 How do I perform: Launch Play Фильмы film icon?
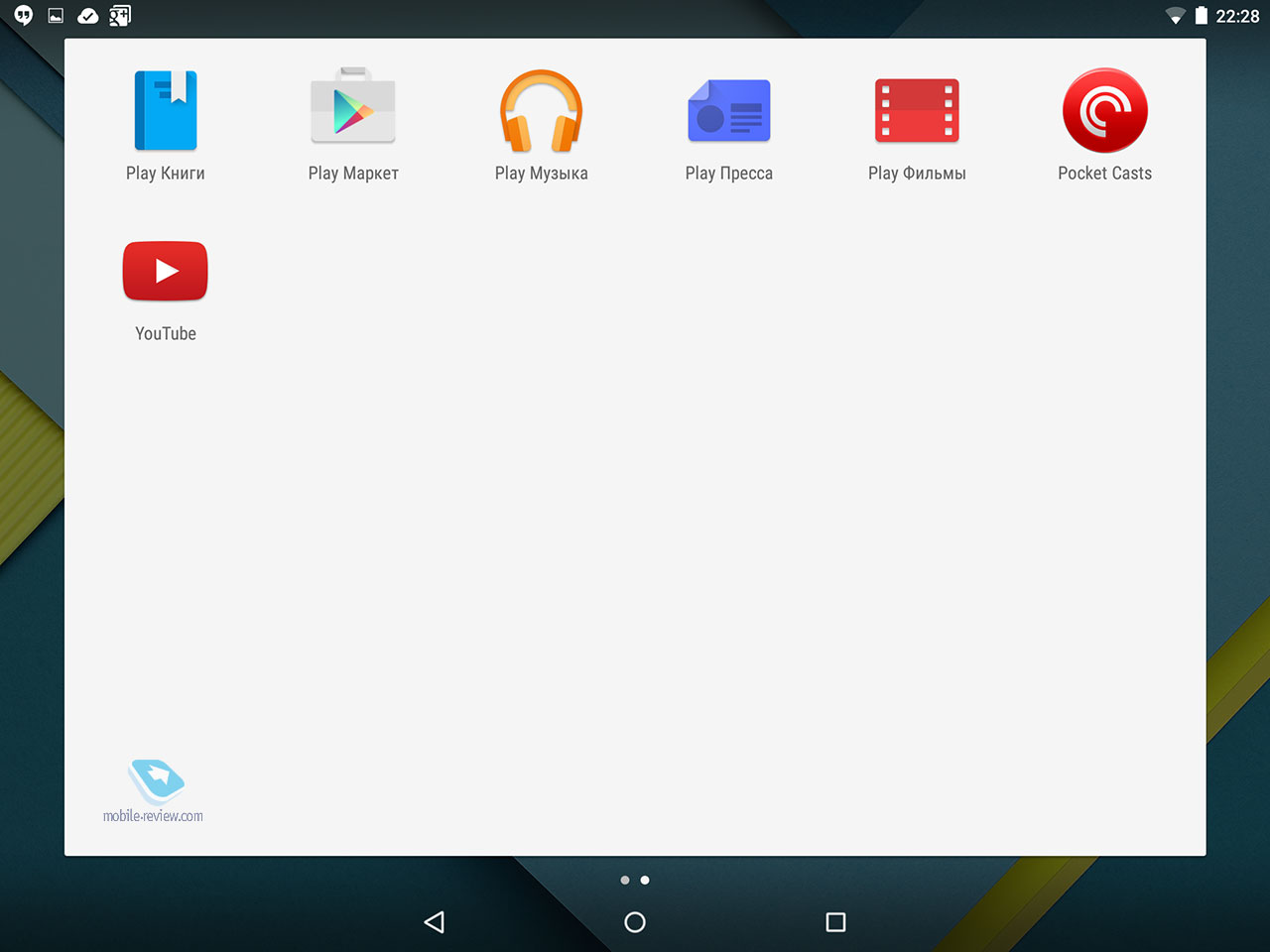[917, 110]
